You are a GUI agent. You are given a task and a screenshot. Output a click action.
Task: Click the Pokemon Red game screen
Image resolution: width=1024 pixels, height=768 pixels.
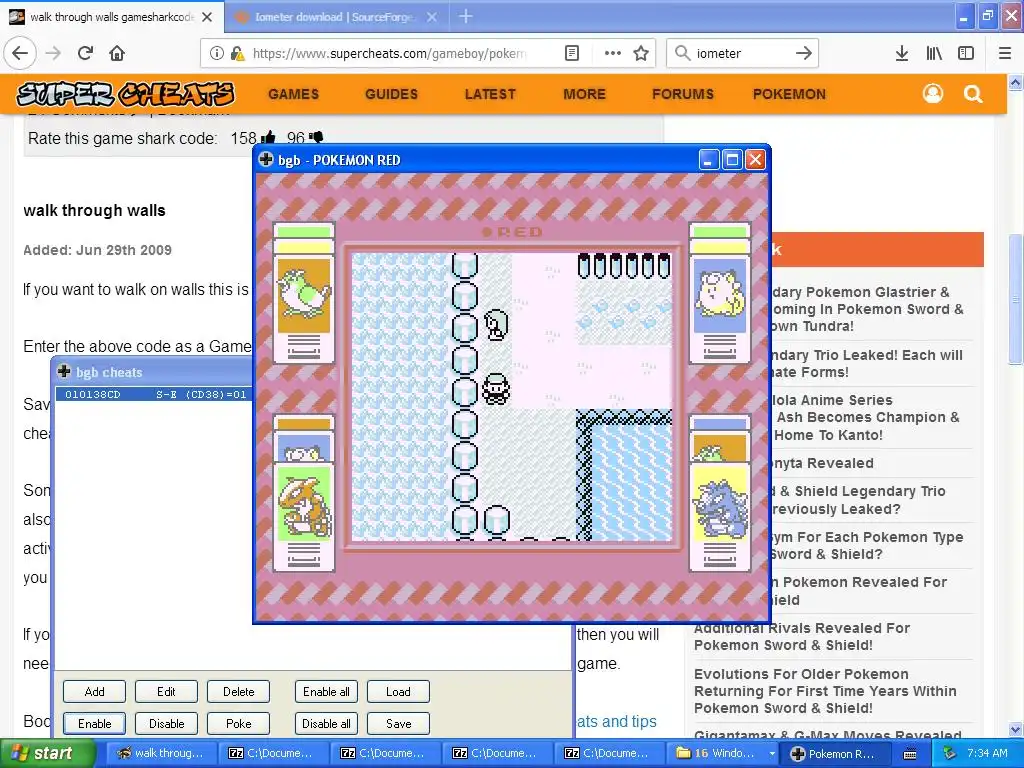pyautogui.click(x=512, y=397)
